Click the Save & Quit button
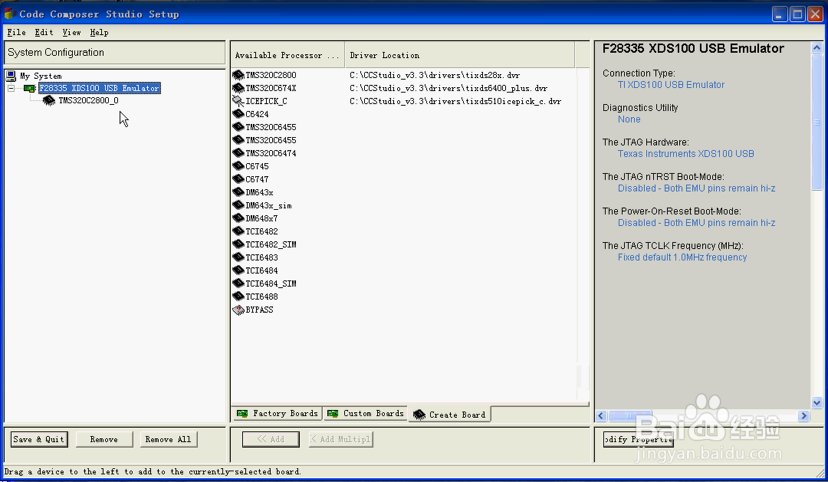Image resolution: width=828 pixels, height=482 pixels. (39, 439)
